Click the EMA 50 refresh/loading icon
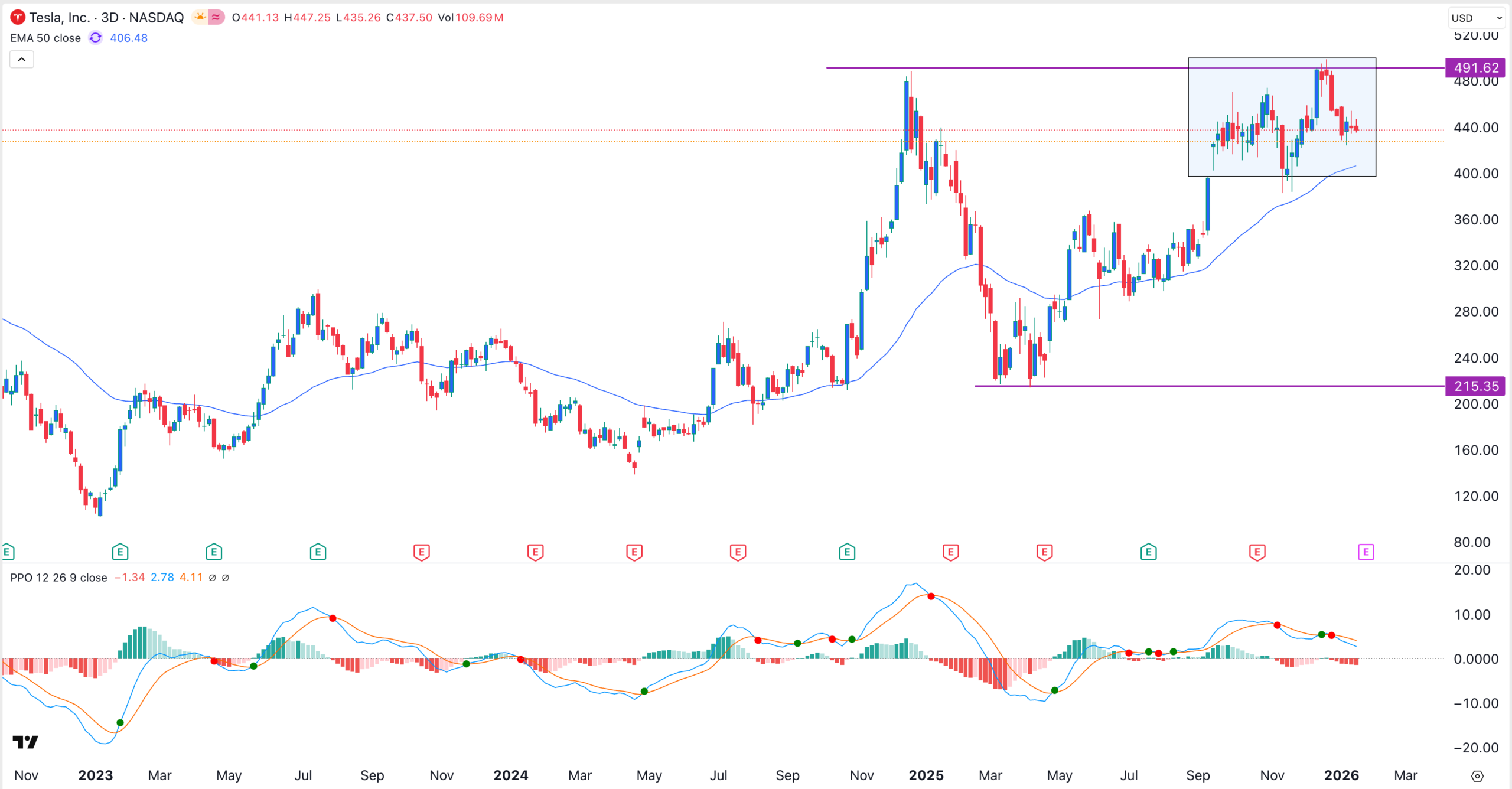The image size is (1512, 789). 94,38
